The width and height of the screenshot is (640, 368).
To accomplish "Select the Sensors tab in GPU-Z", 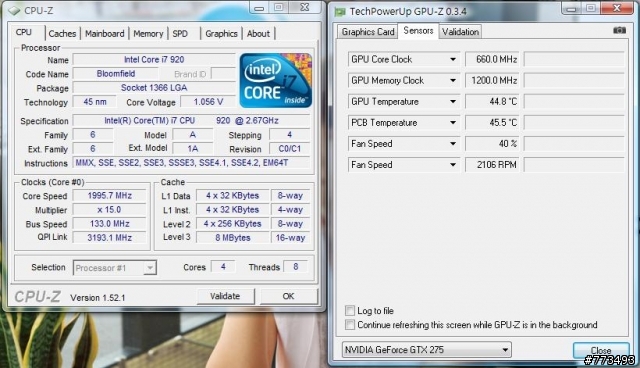I will pos(418,31).
